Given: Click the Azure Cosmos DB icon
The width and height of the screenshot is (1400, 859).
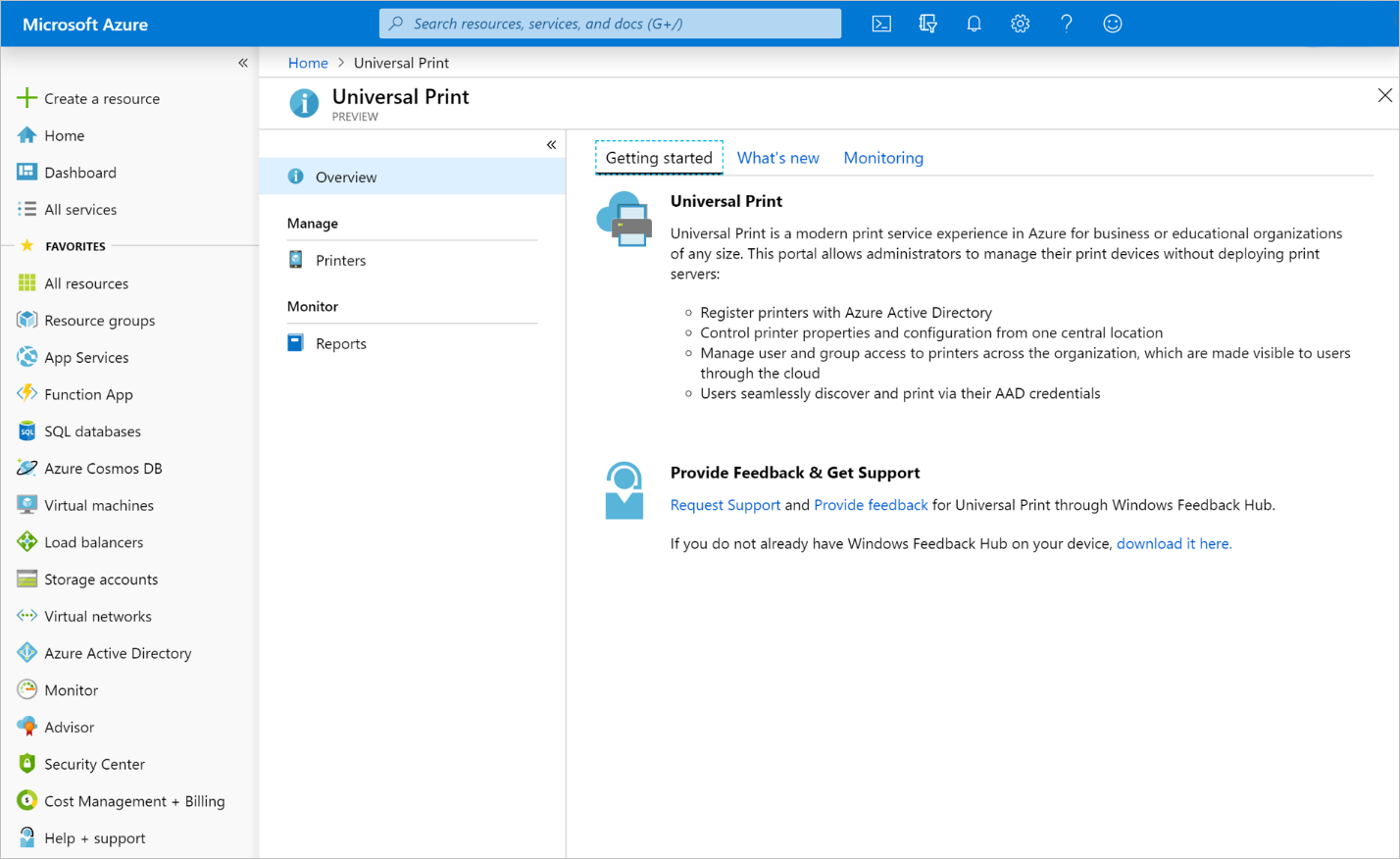Looking at the screenshot, I should click(x=26, y=468).
